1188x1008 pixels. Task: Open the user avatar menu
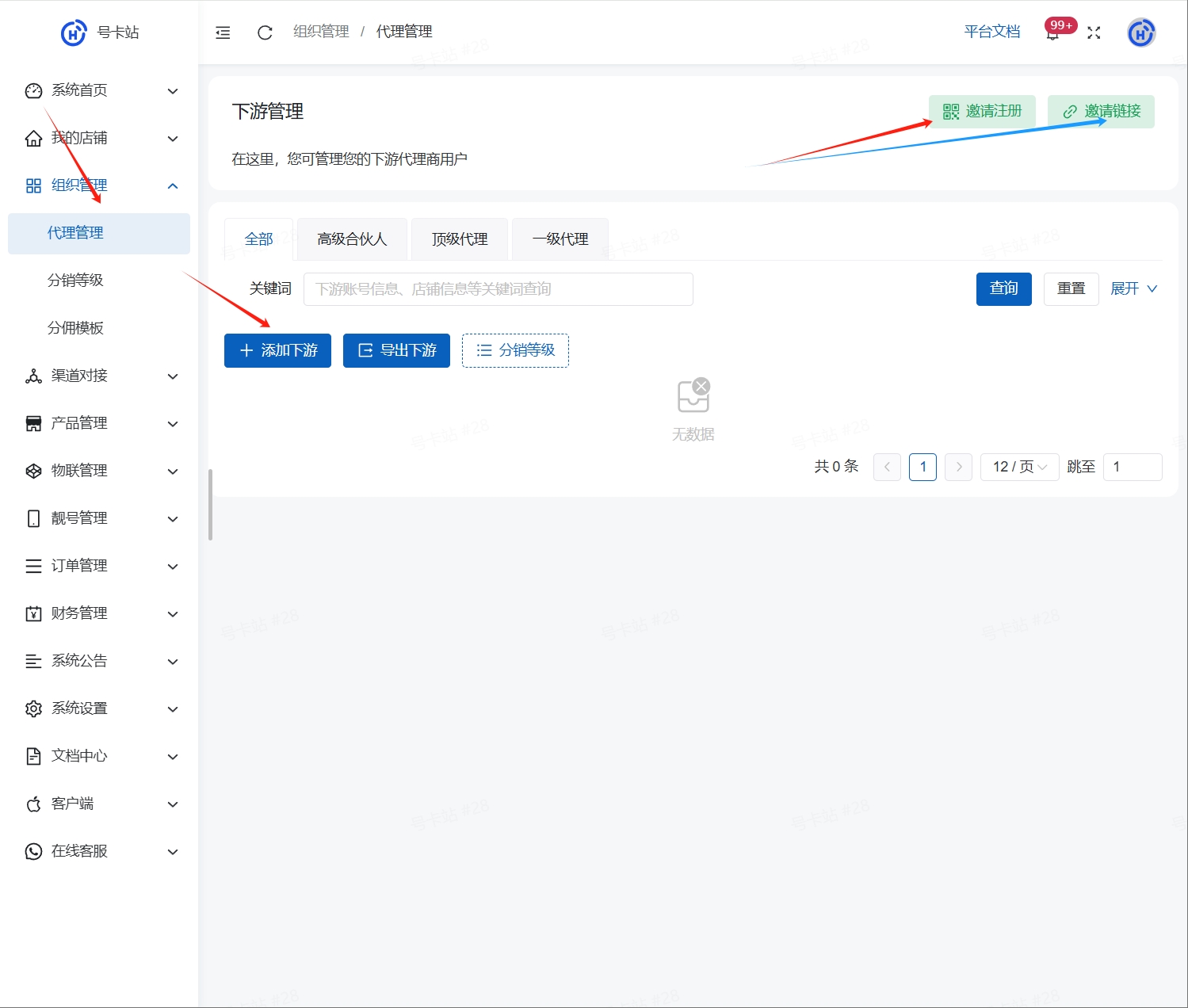coord(1141,32)
